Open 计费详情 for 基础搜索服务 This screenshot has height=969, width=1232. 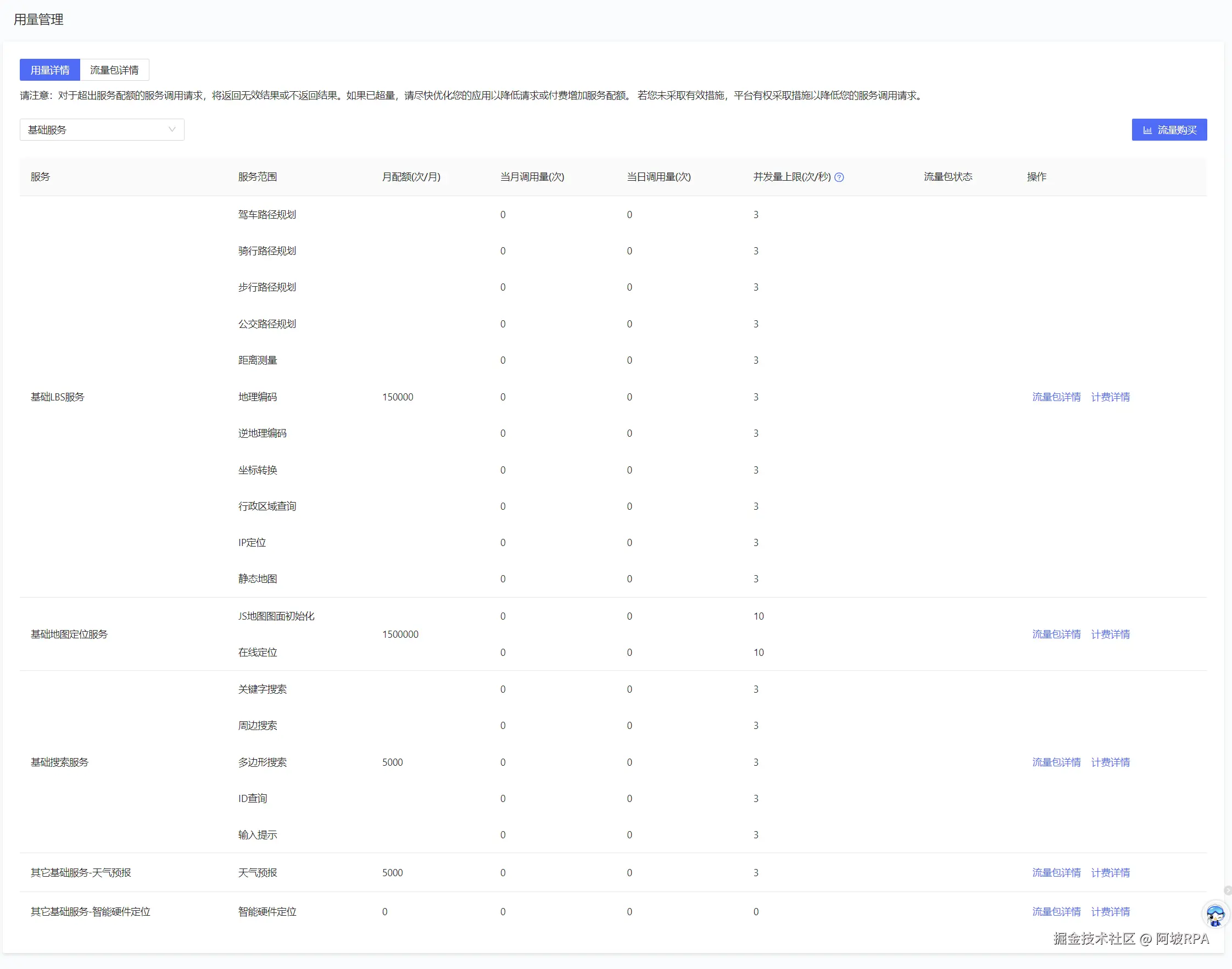point(1110,762)
